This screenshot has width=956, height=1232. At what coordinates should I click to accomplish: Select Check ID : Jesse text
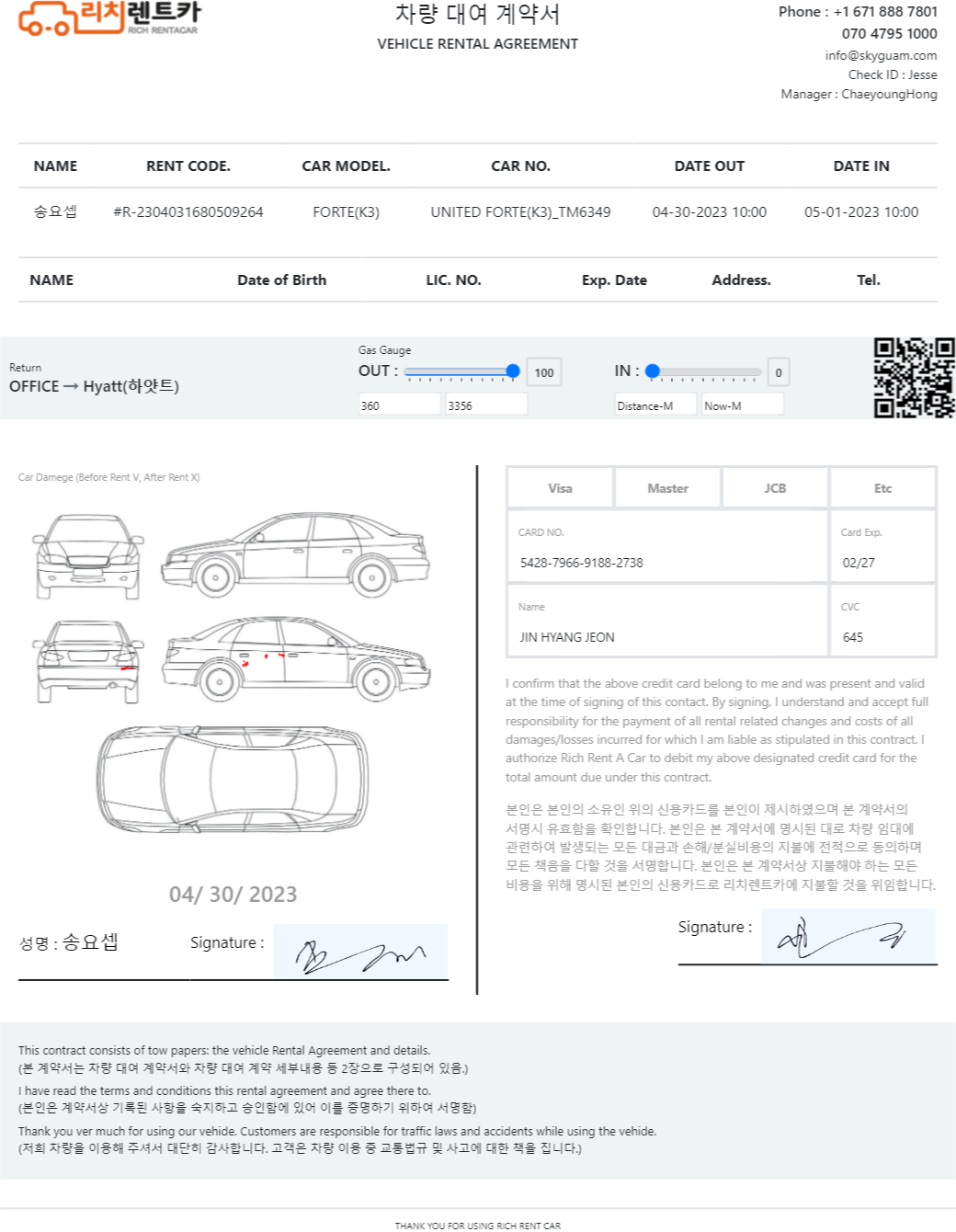pyautogui.click(x=893, y=75)
